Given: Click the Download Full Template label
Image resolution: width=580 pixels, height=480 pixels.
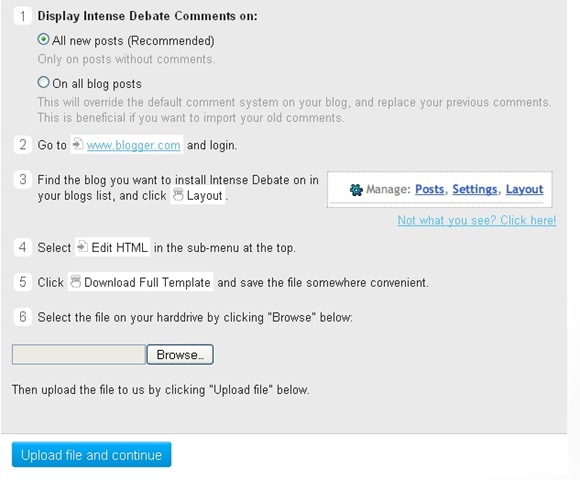Looking at the screenshot, I should (x=147, y=283).
